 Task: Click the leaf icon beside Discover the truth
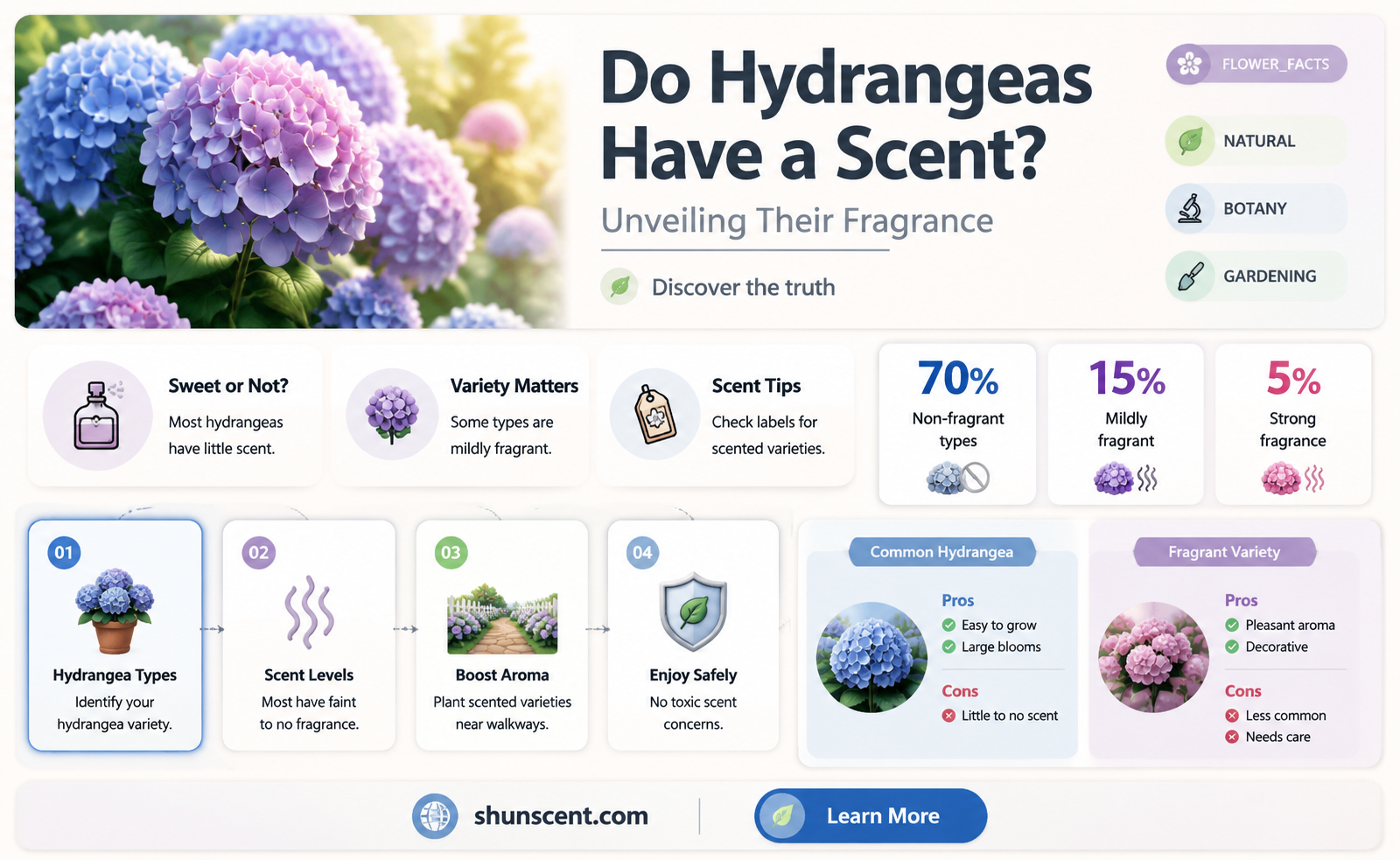coord(619,286)
